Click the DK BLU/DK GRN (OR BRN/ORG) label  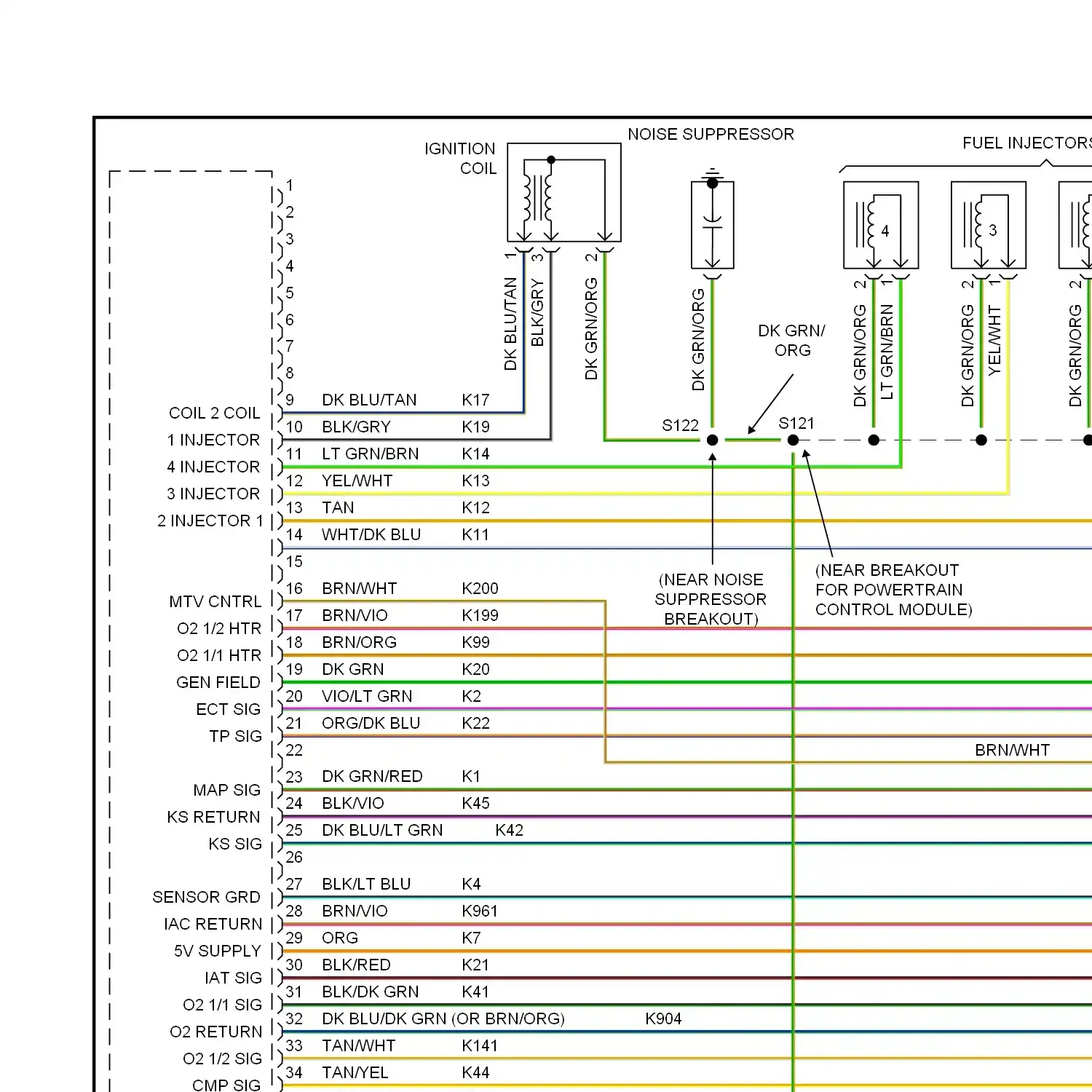(443, 1018)
